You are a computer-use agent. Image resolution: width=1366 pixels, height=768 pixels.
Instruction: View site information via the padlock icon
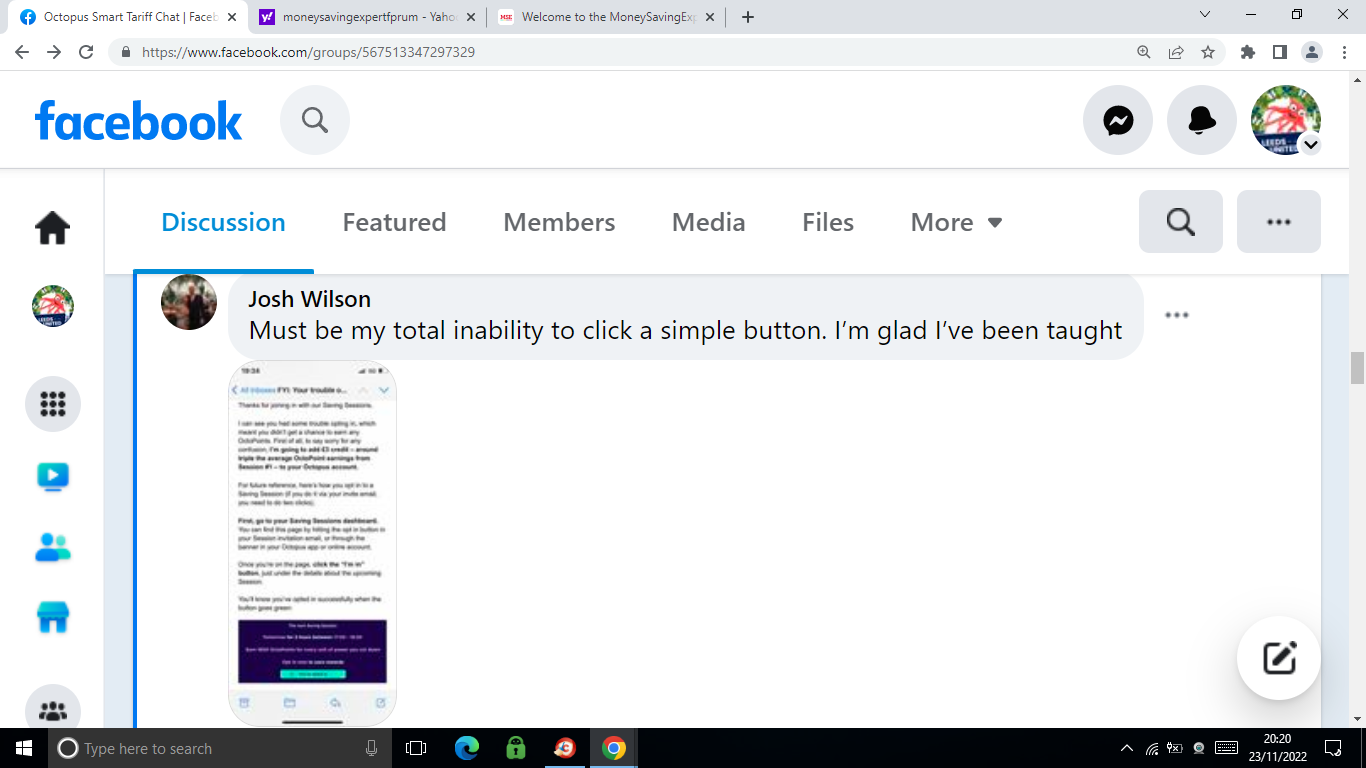127,52
